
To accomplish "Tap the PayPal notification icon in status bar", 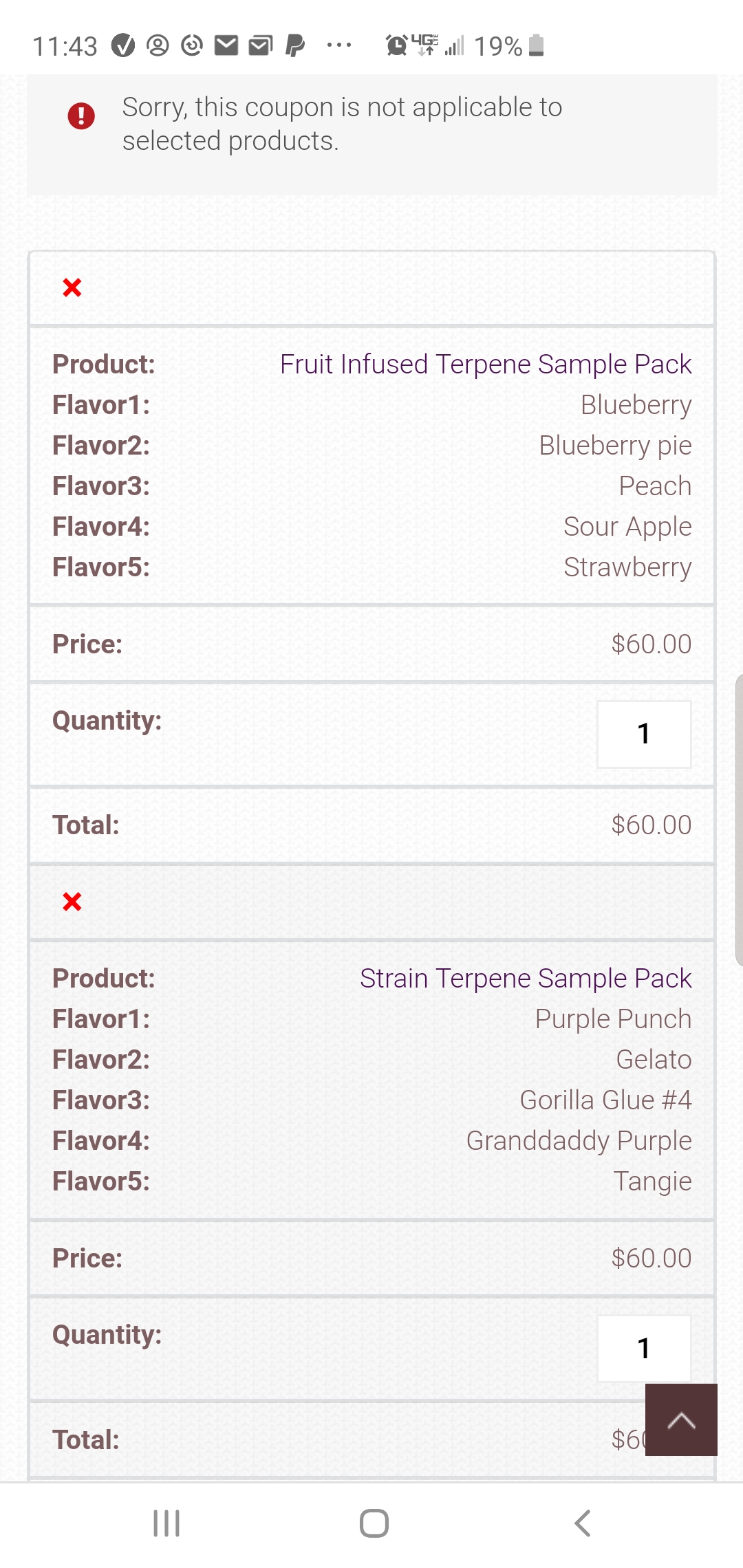I will click(295, 46).
